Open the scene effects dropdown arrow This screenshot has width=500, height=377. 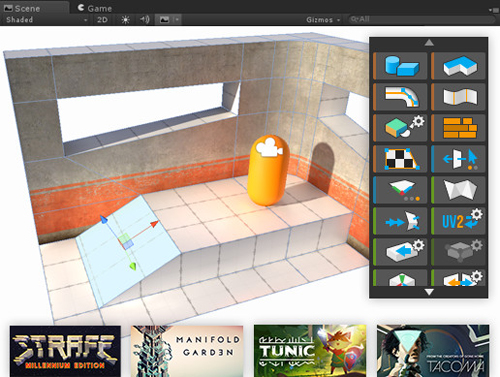pyautogui.click(x=177, y=20)
